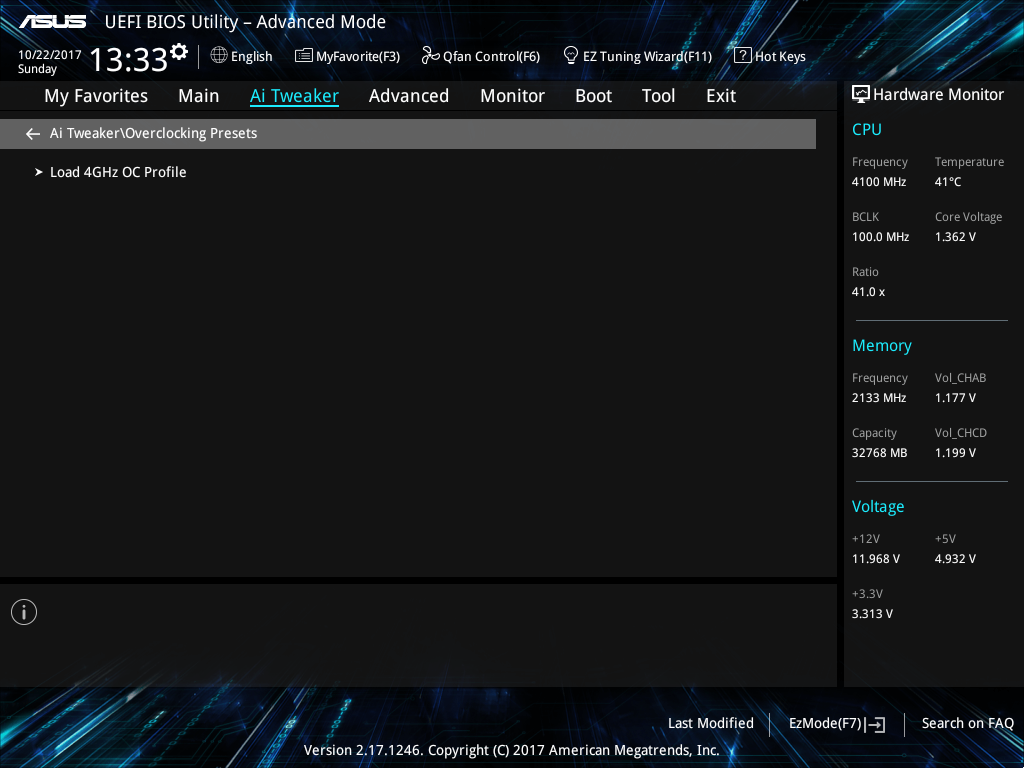Change language via the English label
The height and width of the screenshot is (768, 1024).
coord(251,57)
